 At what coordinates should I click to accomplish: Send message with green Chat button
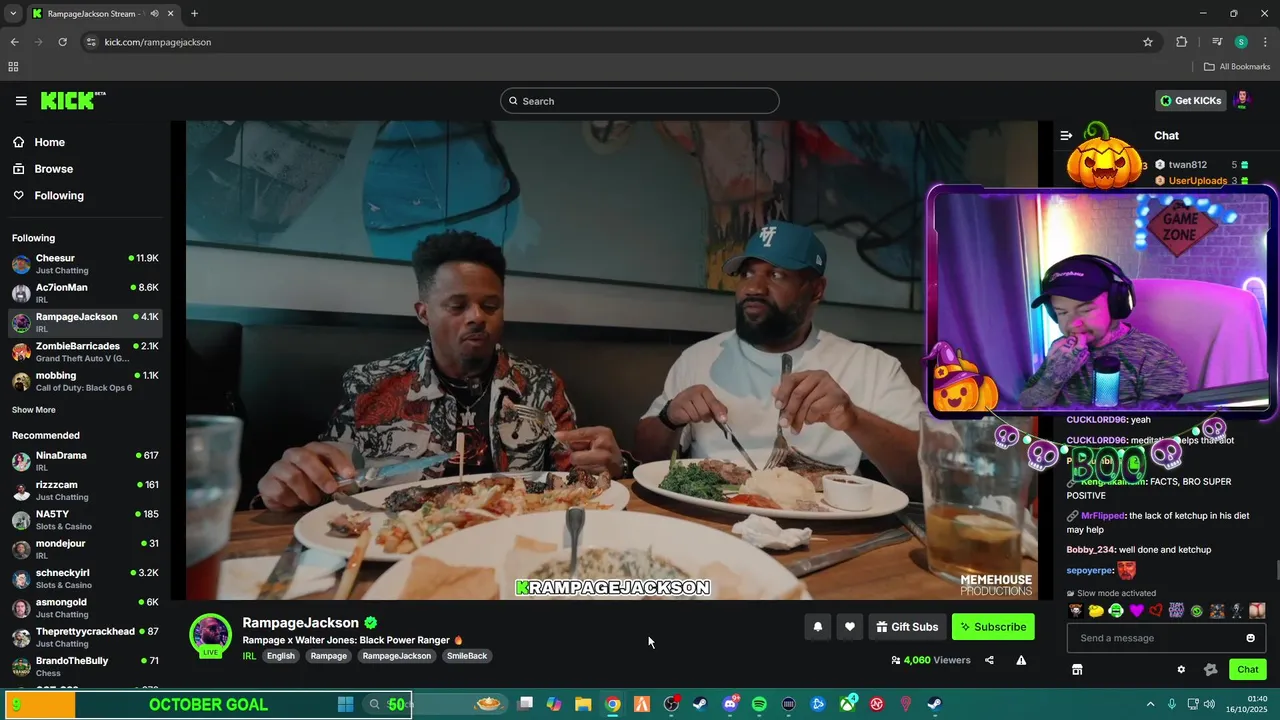[1248, 670]
